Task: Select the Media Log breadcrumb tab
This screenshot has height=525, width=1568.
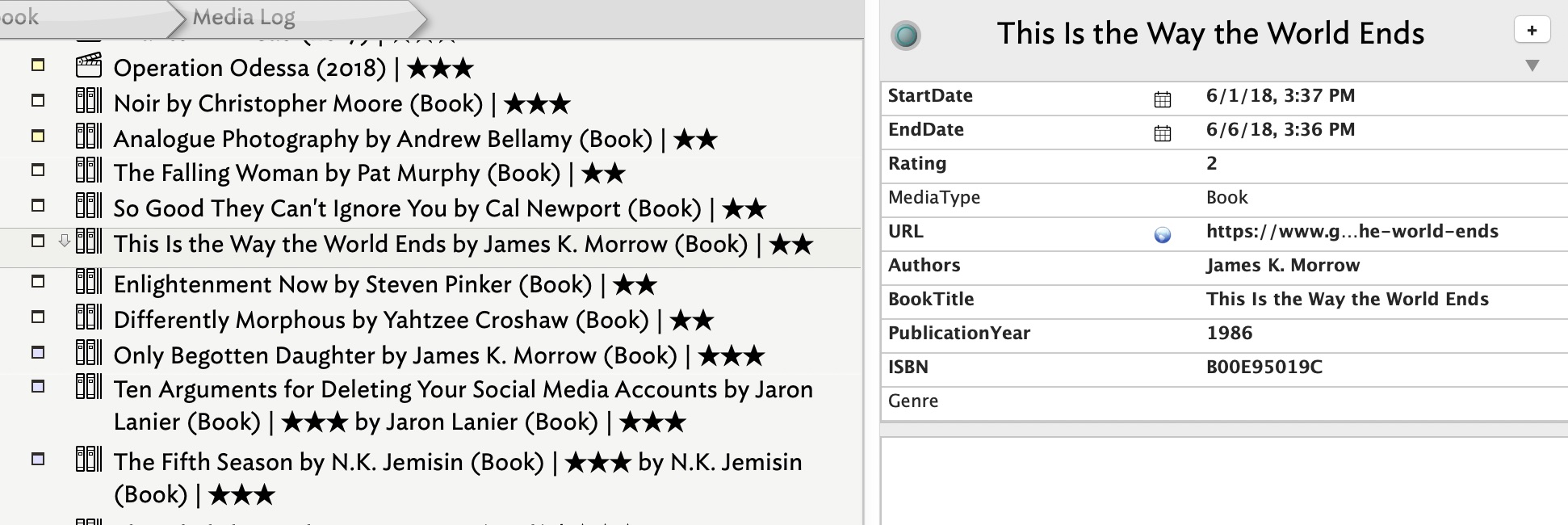Action: point(244,17)
